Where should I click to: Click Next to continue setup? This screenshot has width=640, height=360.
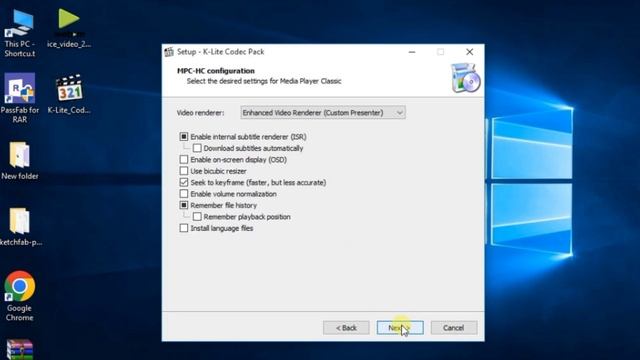[x=400, y=328]
